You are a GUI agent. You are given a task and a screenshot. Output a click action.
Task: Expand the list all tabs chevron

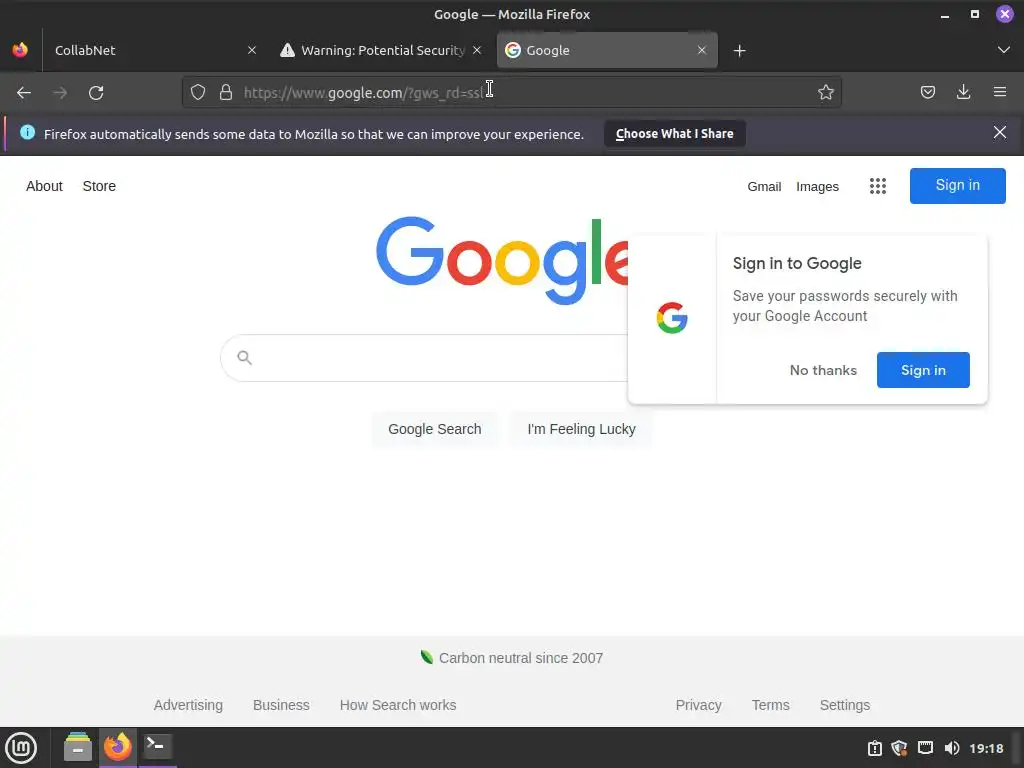click(x=1003, y=50)
